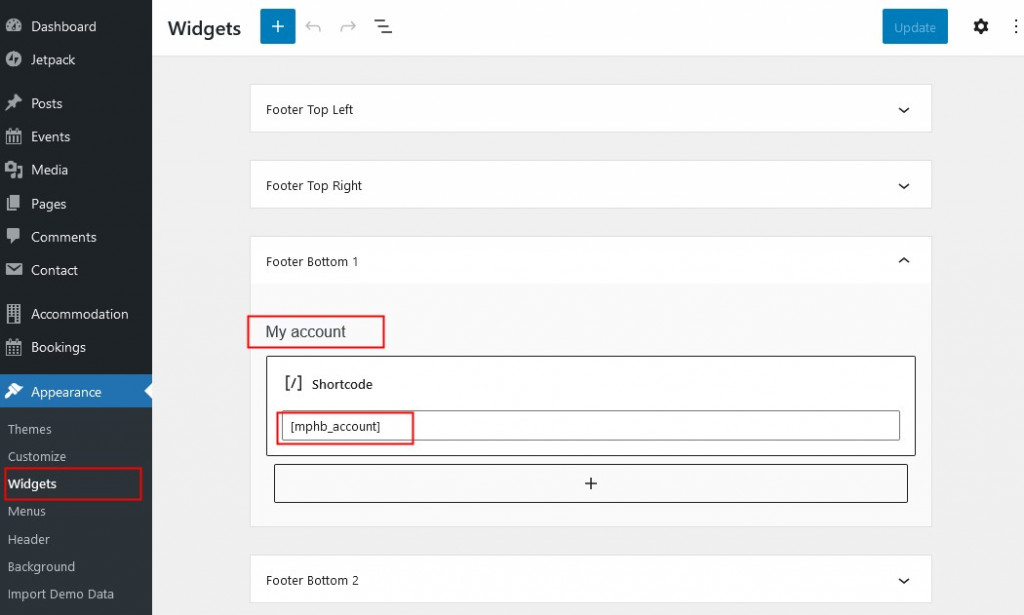Open the Settings gear panel
Image resolution: width=1024 pixels, height=615 pixels.
[x=981, y=26]
